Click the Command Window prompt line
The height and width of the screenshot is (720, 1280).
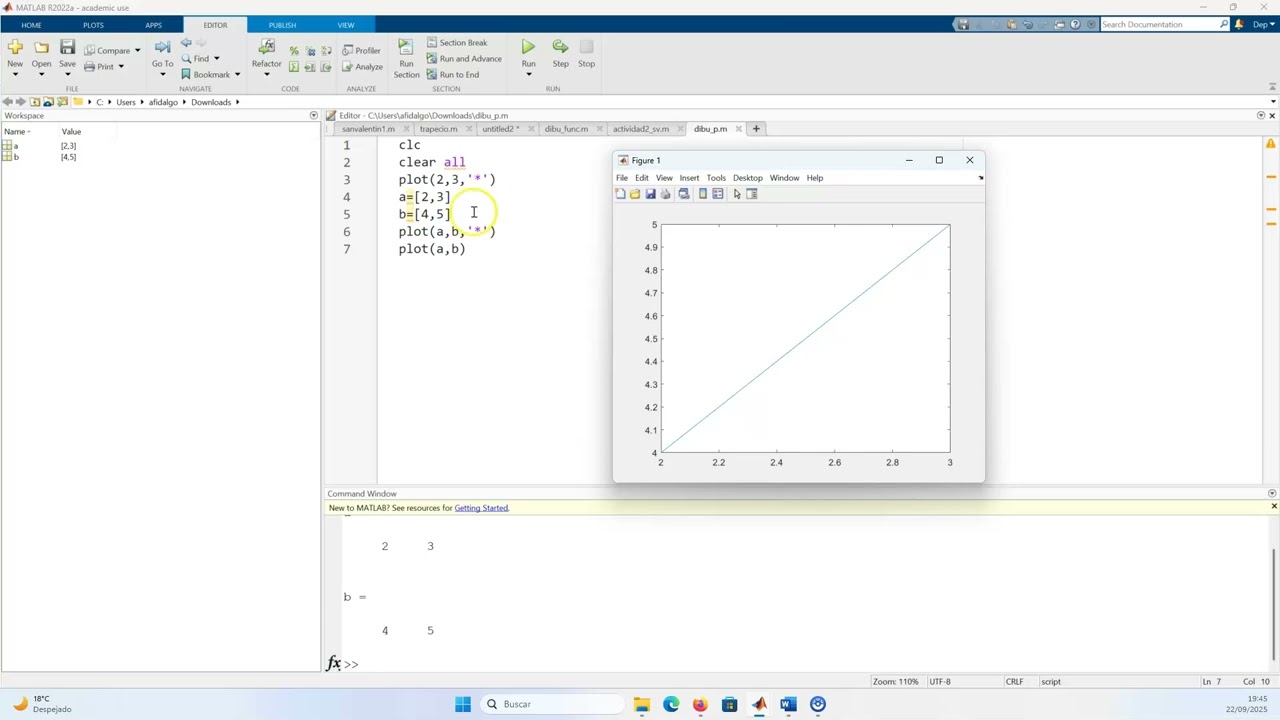[x=800, y=664]
